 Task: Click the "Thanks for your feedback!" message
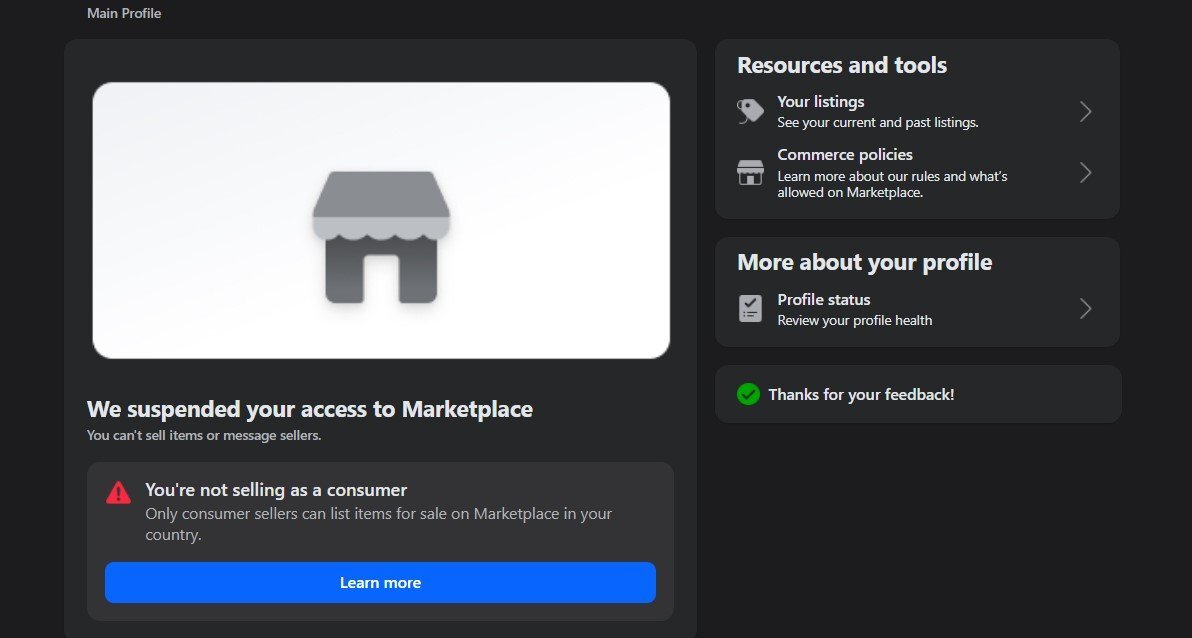861,395
